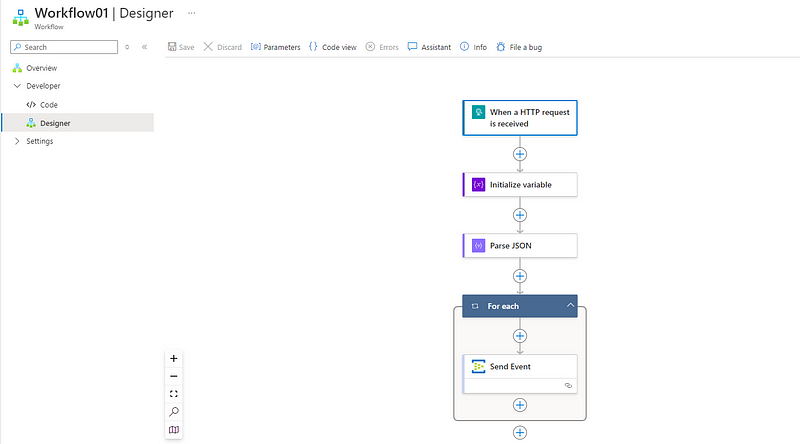Select the For each loop header

click(520, 306)
